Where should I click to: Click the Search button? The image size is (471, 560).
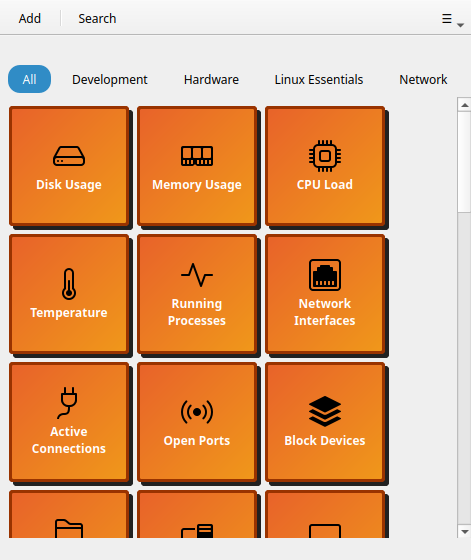pyautogui.click(x=97, y=18)
